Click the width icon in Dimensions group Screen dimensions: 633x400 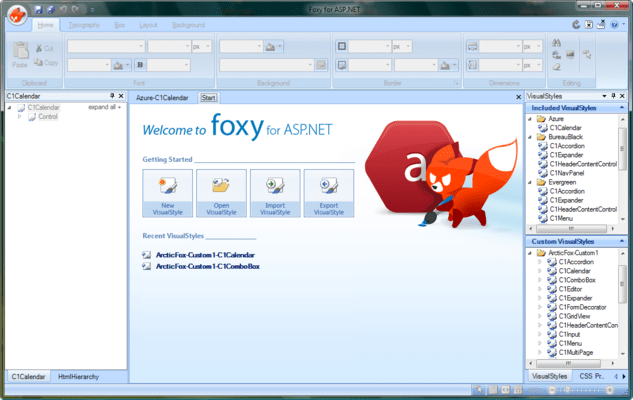[x=472, y=46]
